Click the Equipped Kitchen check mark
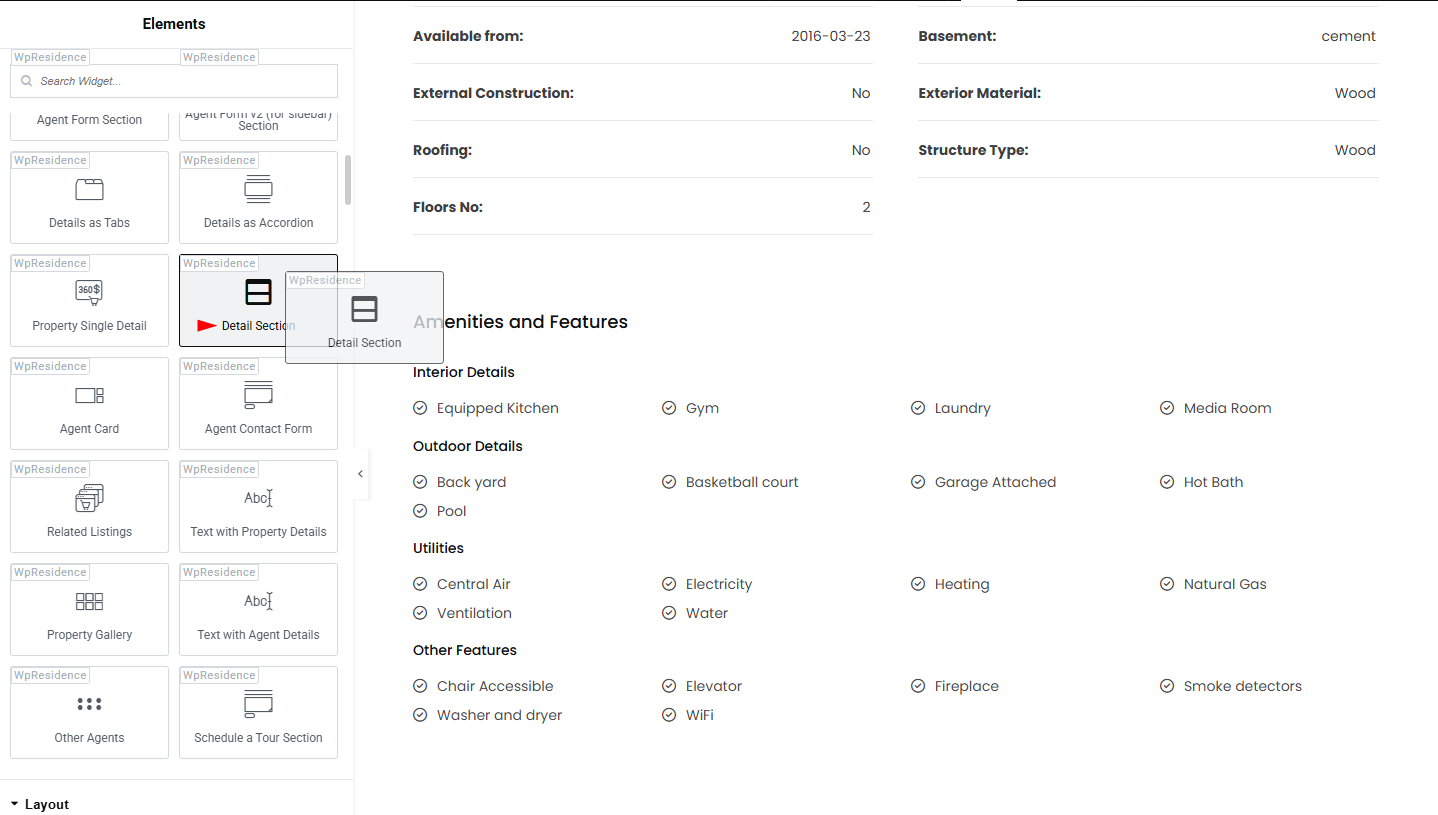 coord(420,408)
